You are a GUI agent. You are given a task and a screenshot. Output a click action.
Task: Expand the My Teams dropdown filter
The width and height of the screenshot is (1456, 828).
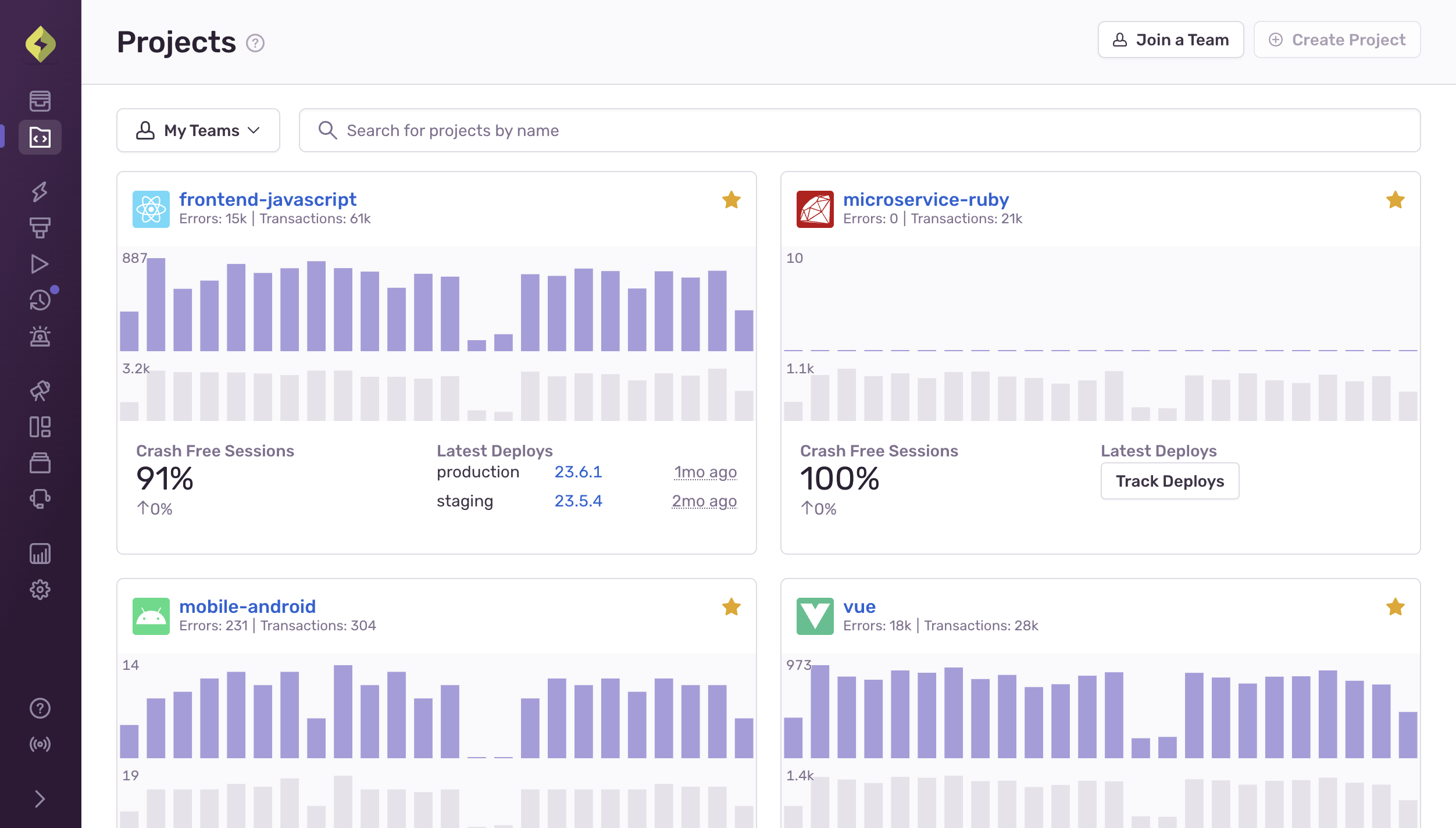(x=198, y=131)
